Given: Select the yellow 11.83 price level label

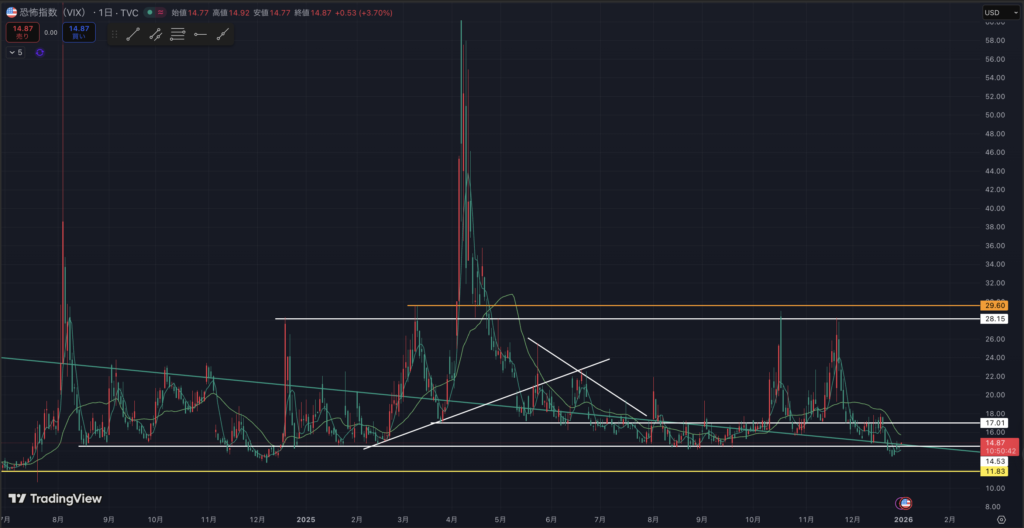Looking at the screenshot, I should coord(993,471).
